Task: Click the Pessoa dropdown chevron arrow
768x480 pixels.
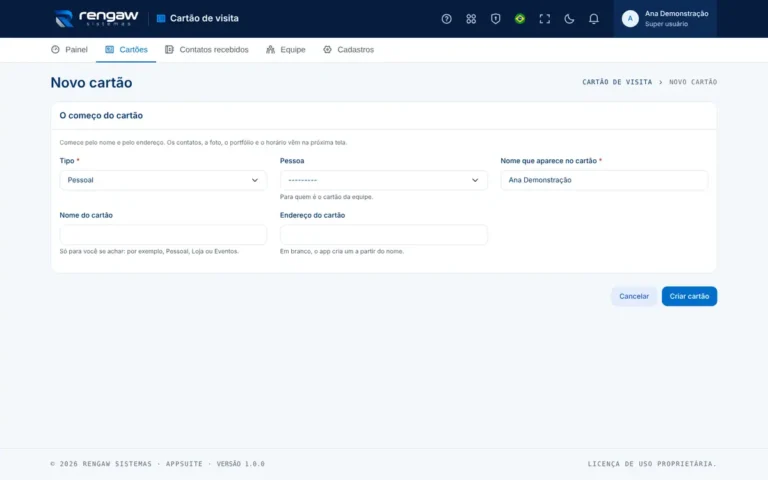Action: 475,180
